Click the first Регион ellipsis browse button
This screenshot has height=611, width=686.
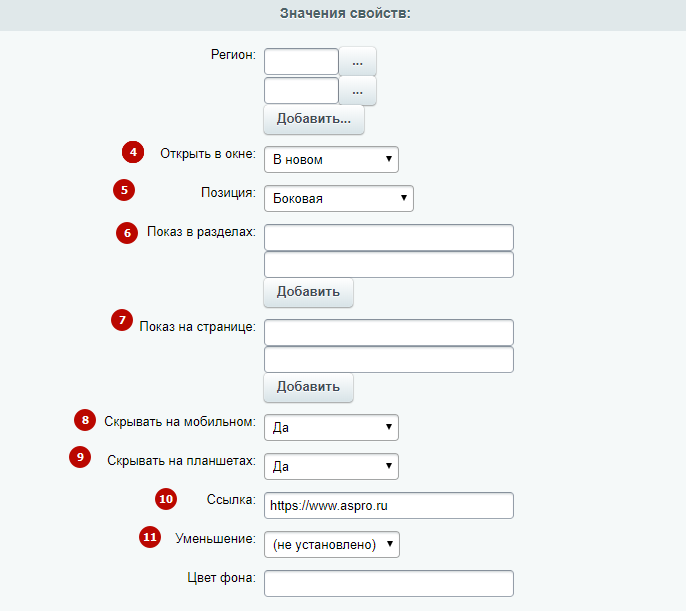357,62
